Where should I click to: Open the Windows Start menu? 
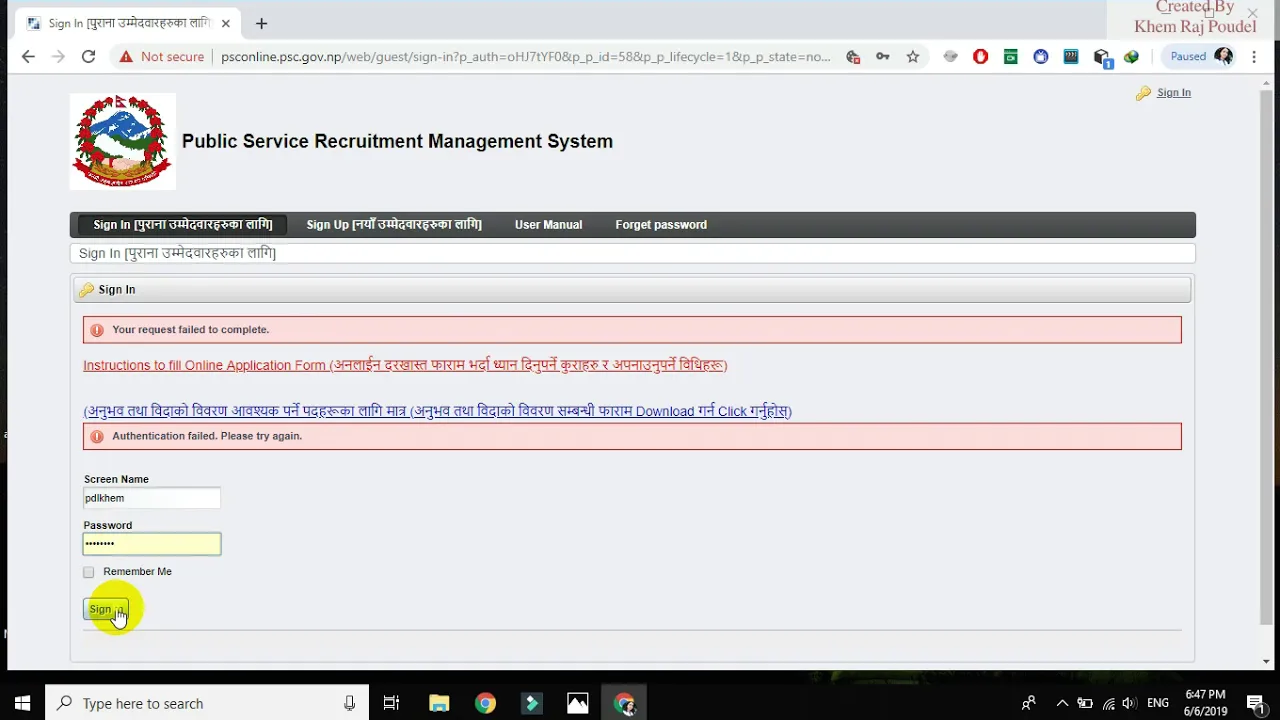[22, 703]
